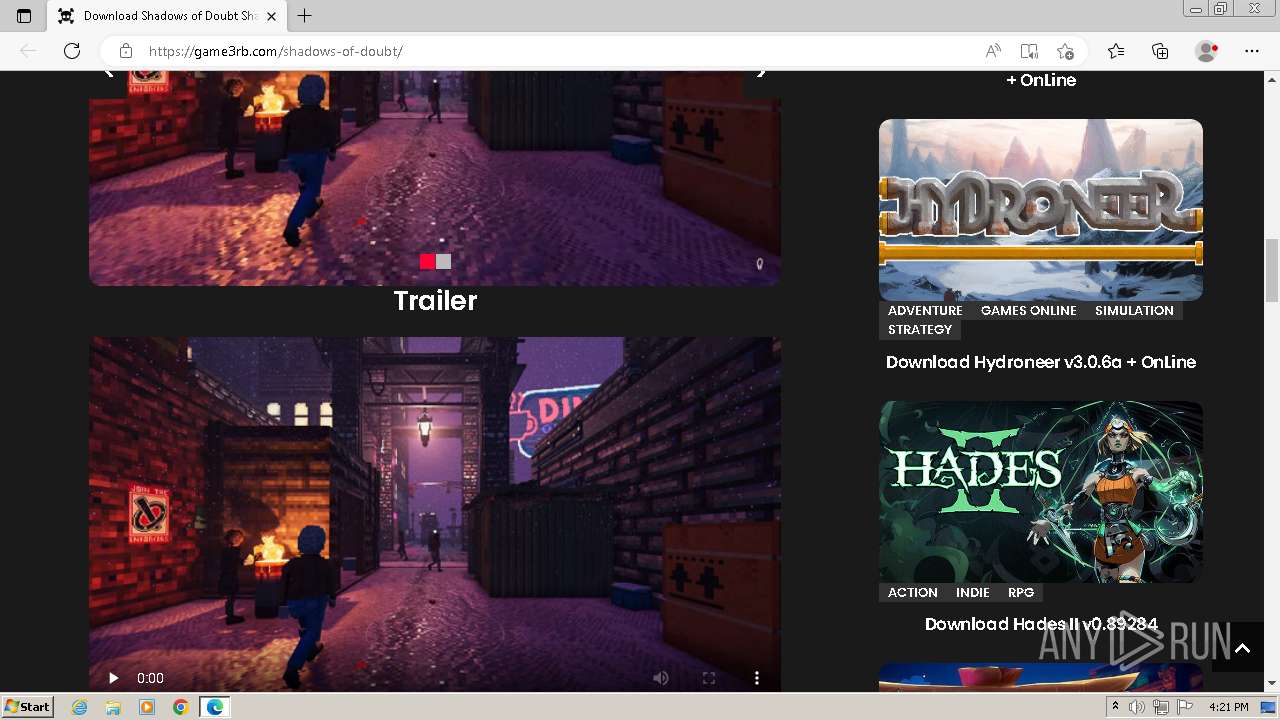1280x720 pixels.
Task: Switch to Microsoft Edge taskbar icon
Action: point(215,707)
